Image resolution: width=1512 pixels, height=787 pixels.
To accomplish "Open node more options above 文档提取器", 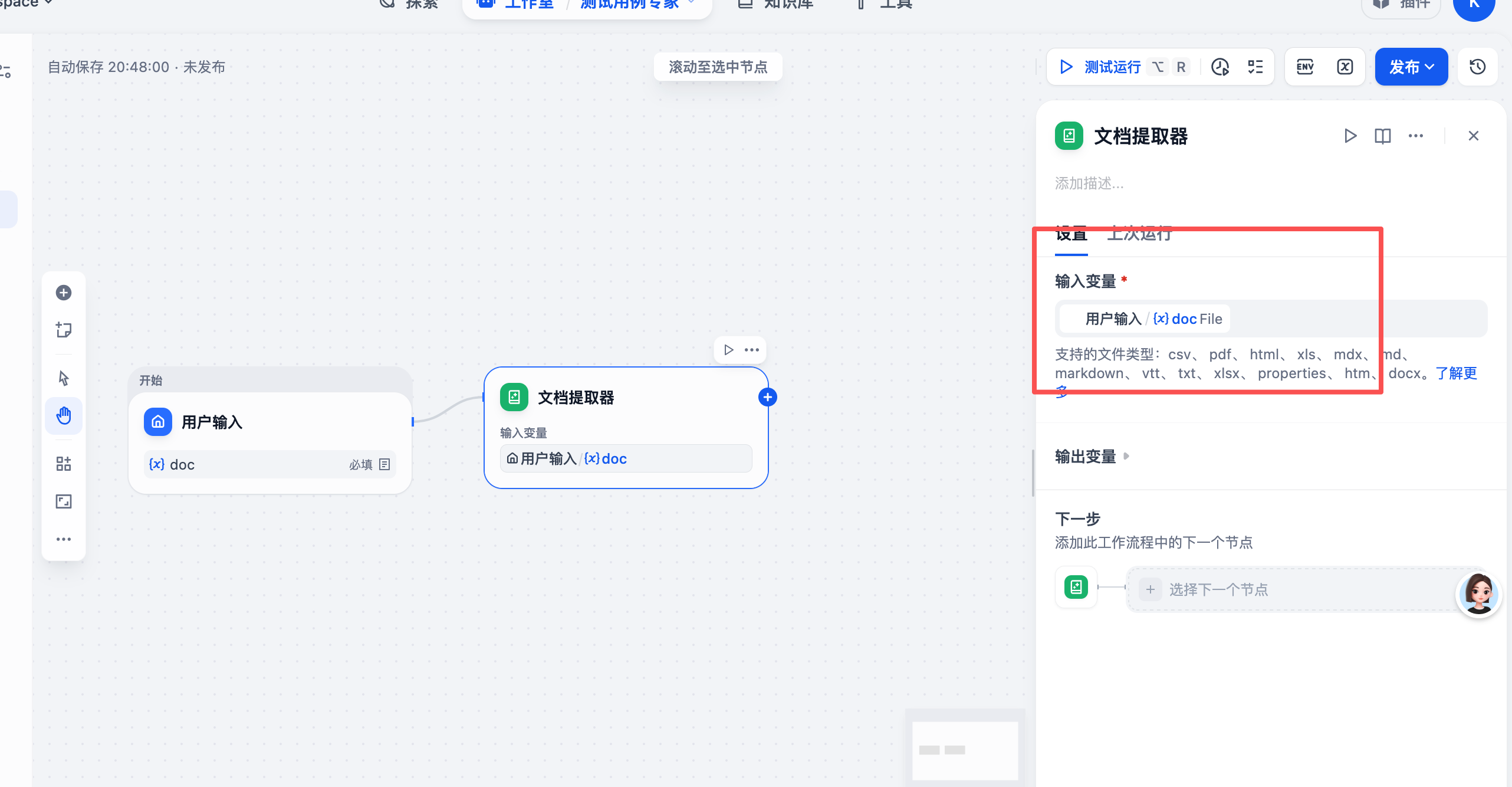I will [x=752, y=350].
